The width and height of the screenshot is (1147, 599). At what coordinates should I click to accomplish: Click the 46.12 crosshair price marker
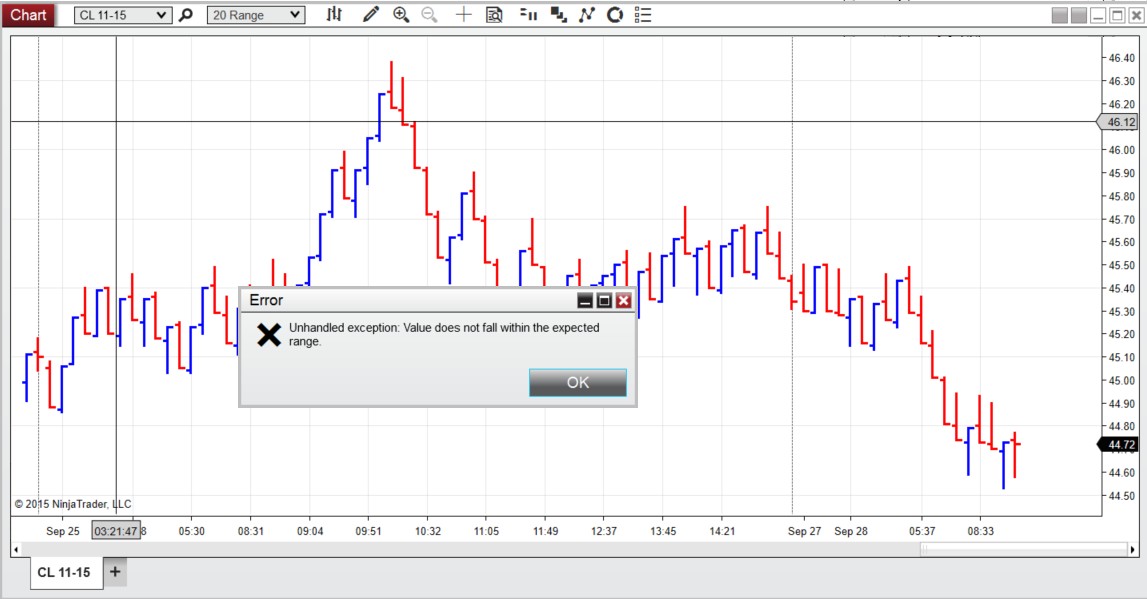pos(1118,122)
